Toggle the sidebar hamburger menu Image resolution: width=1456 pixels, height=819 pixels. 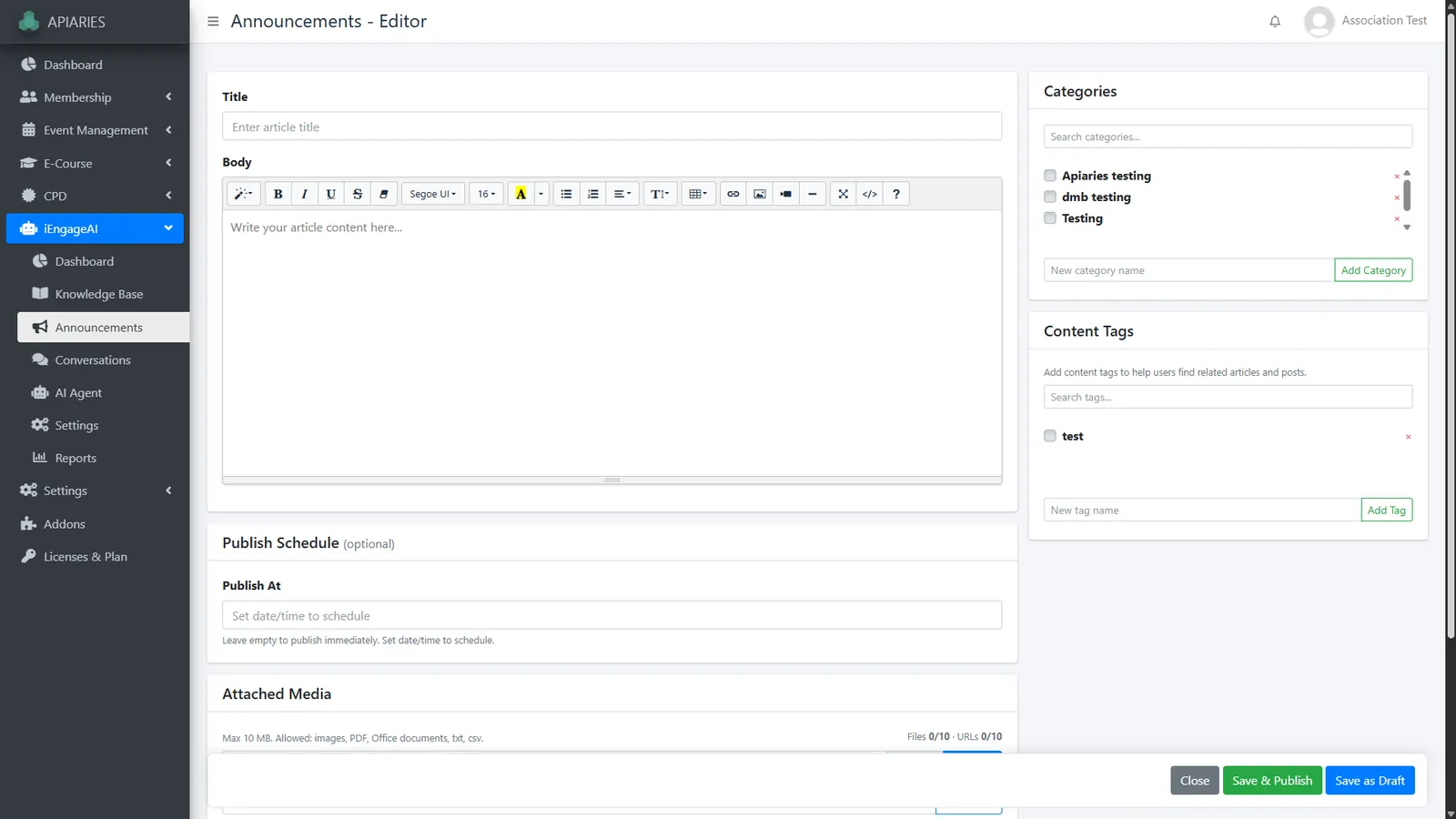pyautogui.click(x=213, y=21)
